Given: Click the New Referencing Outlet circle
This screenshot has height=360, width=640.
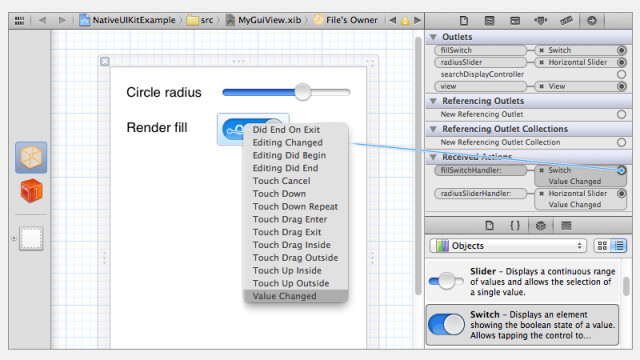Looking at the screenshot, I should pyautogui.click(x=621, y=115).
